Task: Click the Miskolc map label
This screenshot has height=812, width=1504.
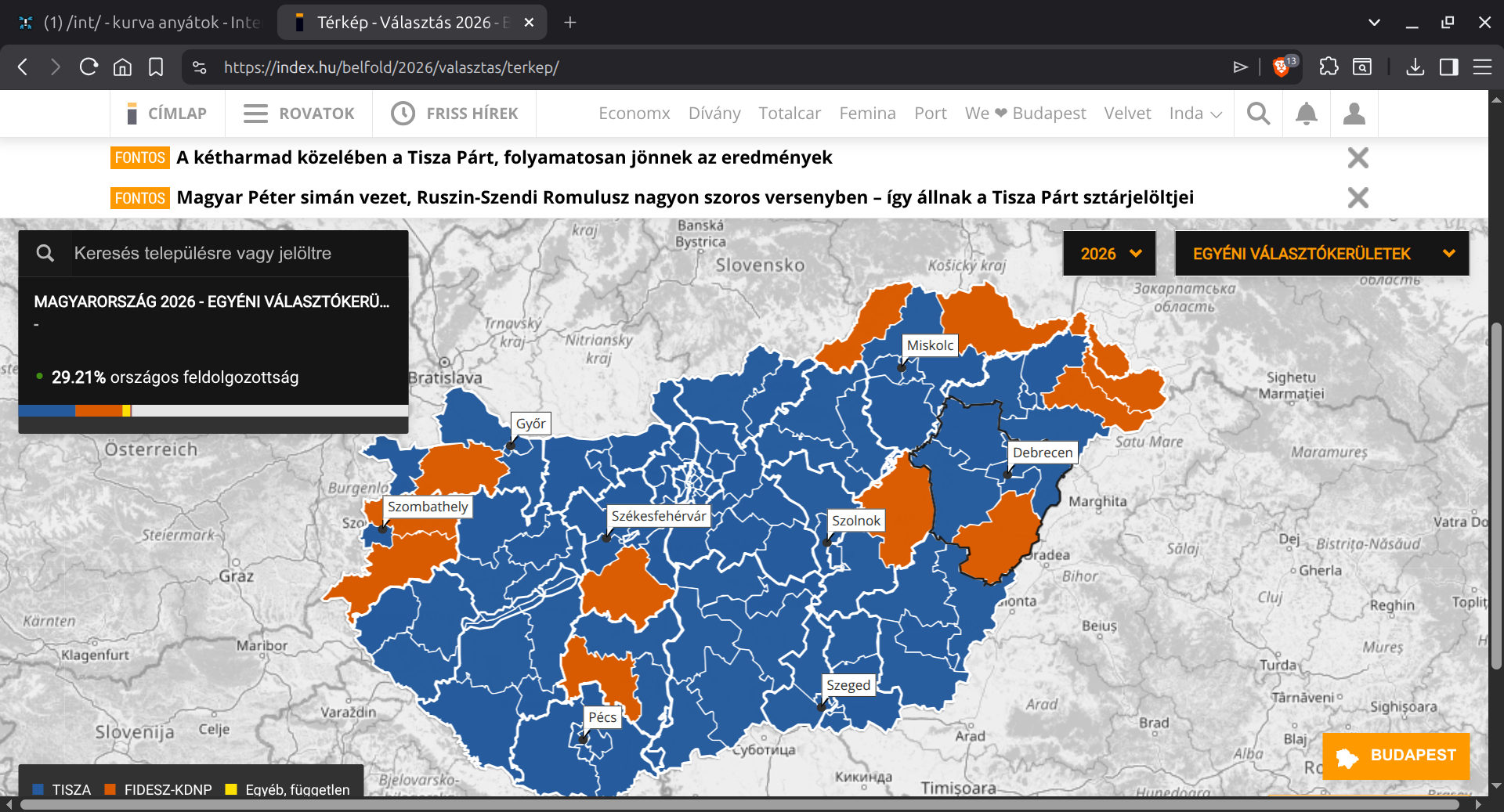Action: pyautogui.click(x=930, y=345)
